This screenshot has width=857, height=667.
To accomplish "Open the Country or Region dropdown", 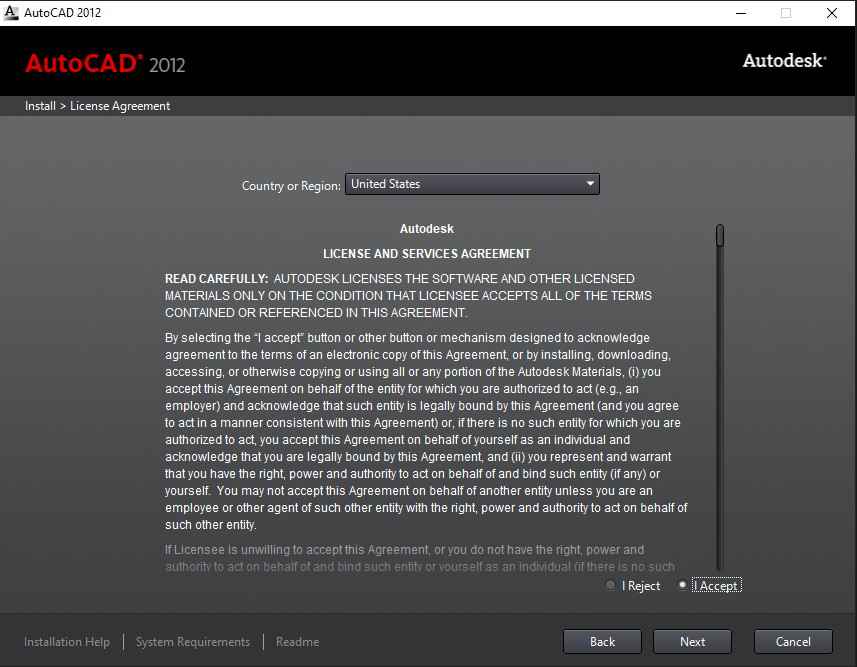I will tap(471, 184).
